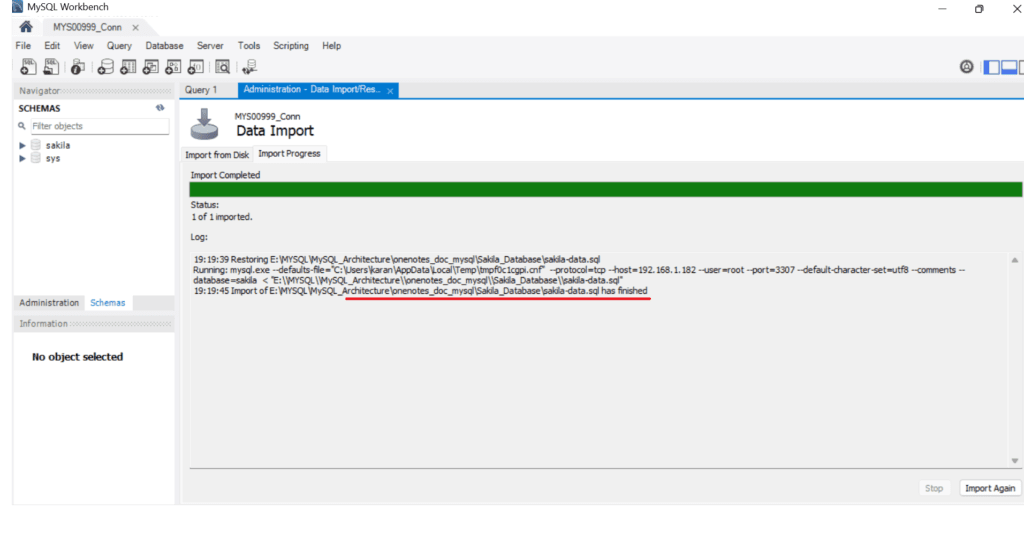Click the Home screen icon
The image size is (1024, 535).
tap(26, 27)
